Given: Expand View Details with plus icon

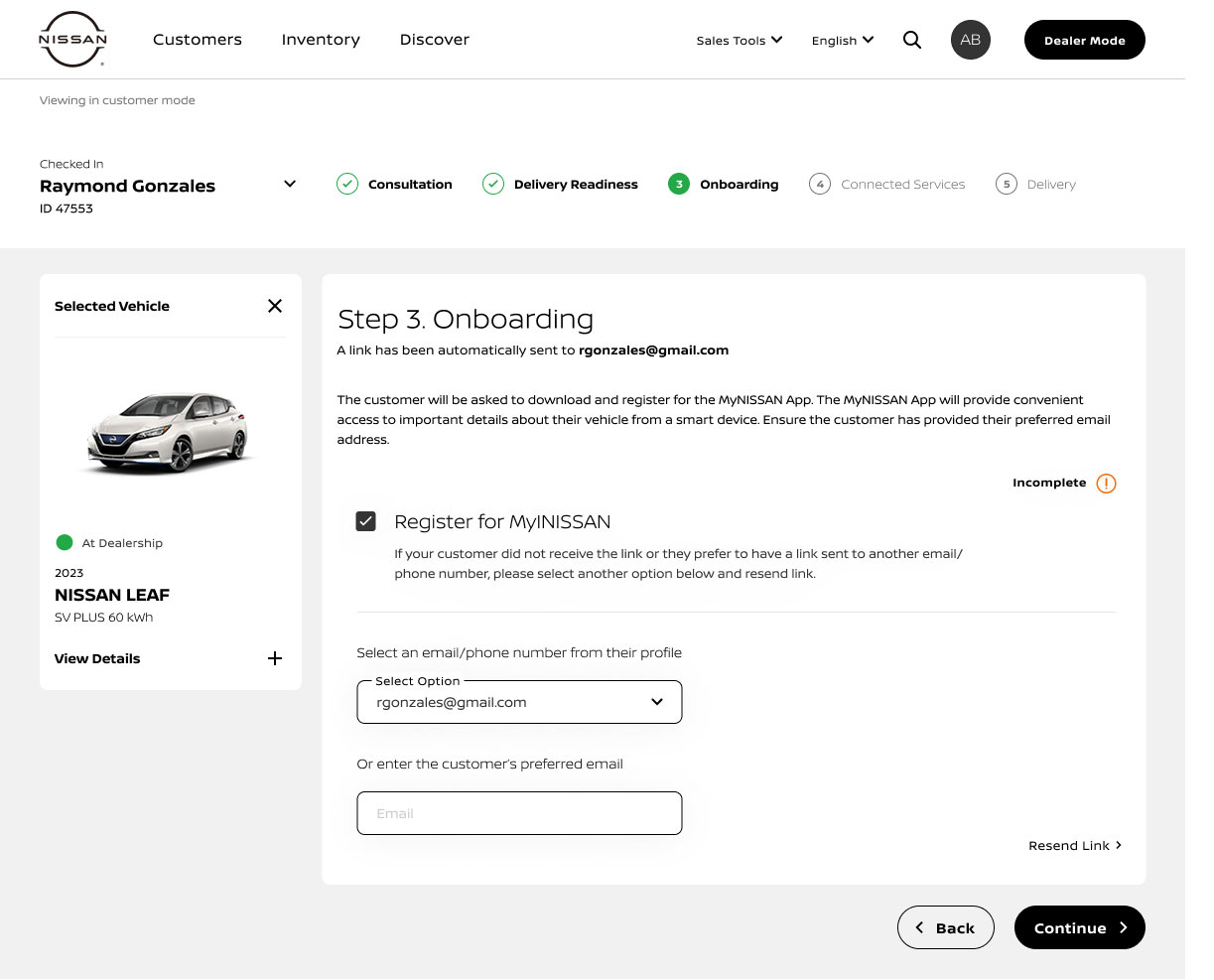Looking at the screenshot, I should pos(275,658).
